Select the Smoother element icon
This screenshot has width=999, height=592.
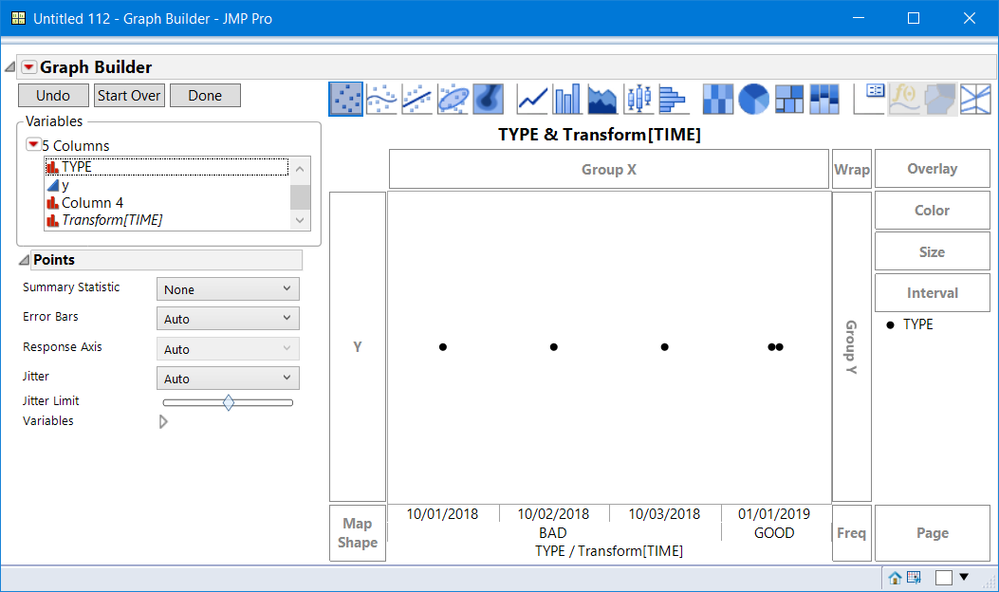[382, 99]
